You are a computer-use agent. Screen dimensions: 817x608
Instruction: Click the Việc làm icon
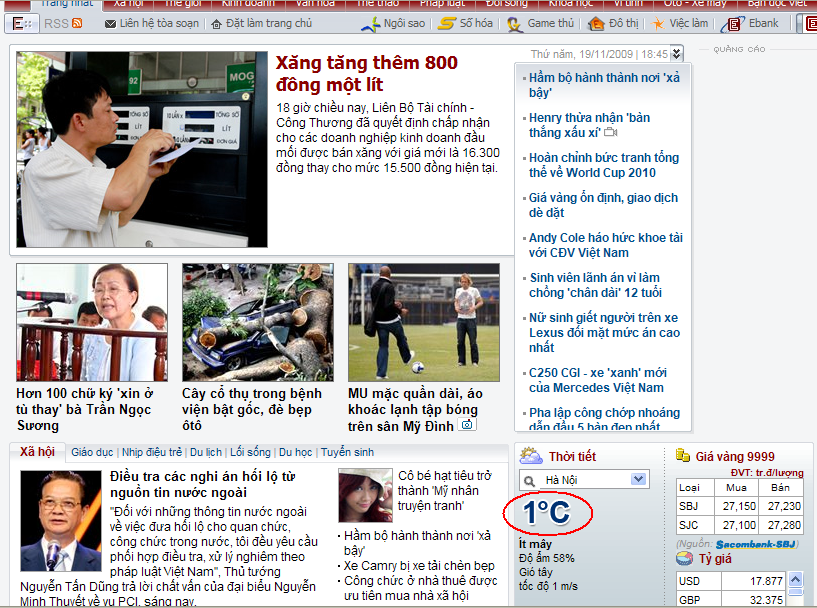point(659,24)
